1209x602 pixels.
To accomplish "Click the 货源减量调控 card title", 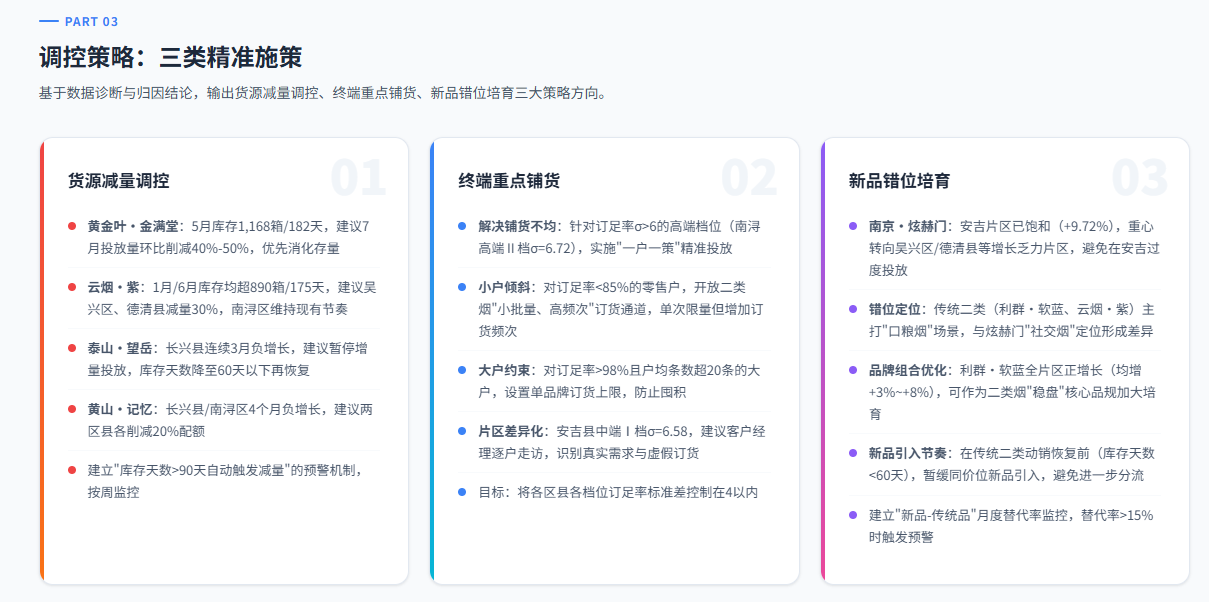I will pos(118,181).
